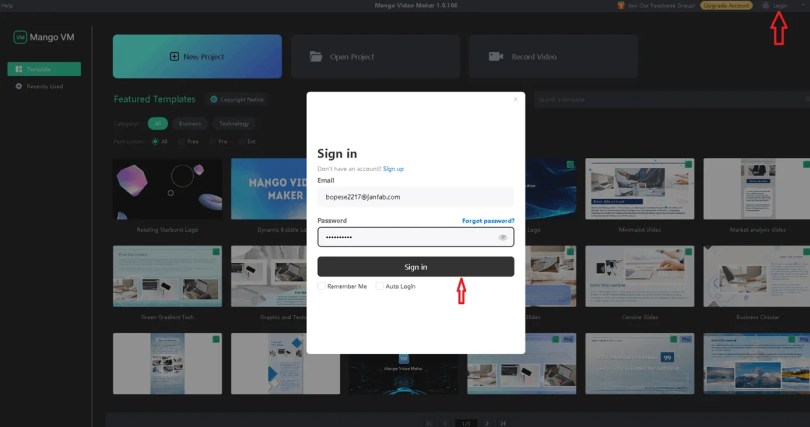Select the Business category filter
The image size is (810, 427).
pyautogui.click(x=190, y=123)
